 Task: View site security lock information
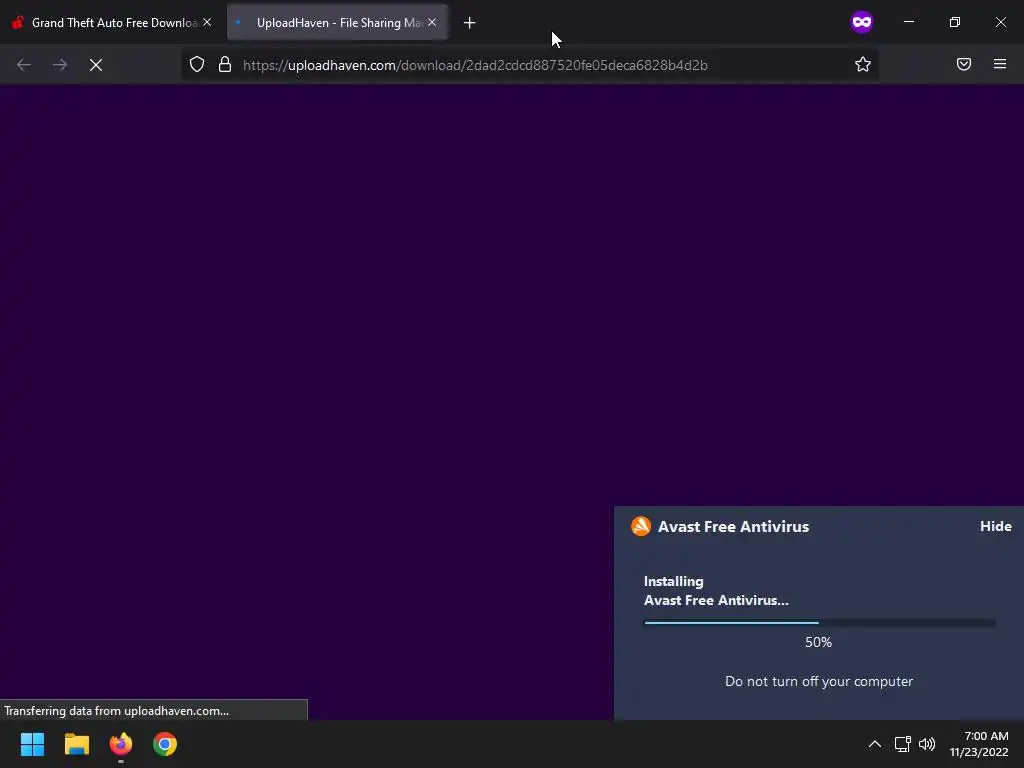tap(225, 65)
